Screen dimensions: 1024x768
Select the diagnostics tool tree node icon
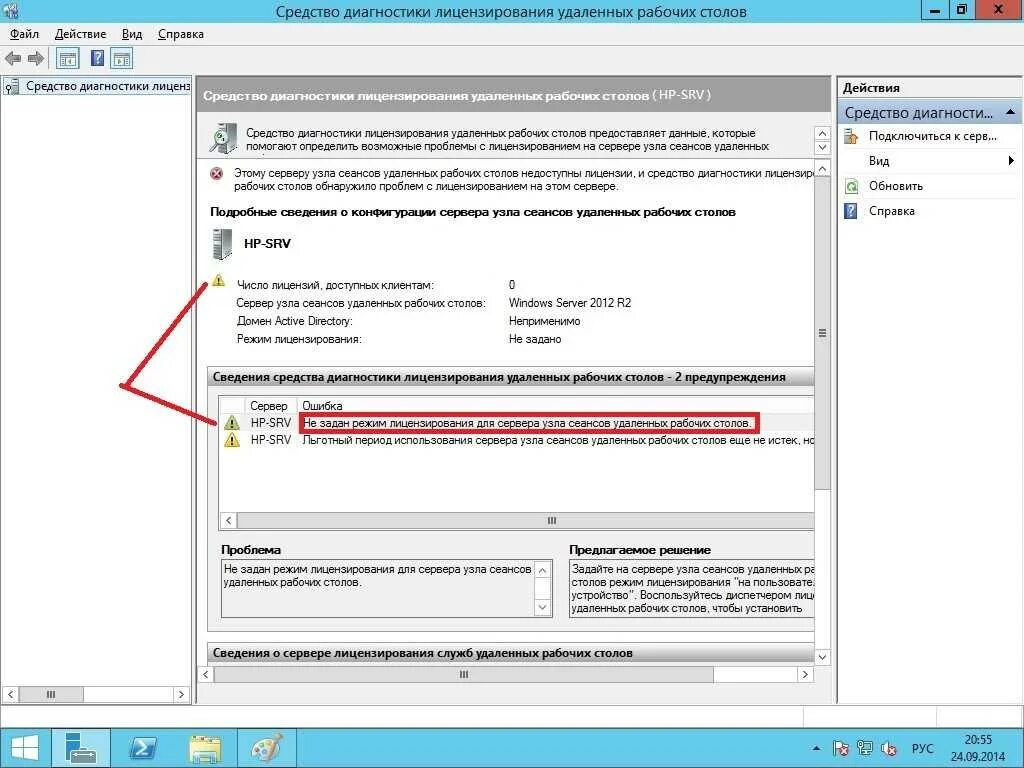tap(11, 86)
